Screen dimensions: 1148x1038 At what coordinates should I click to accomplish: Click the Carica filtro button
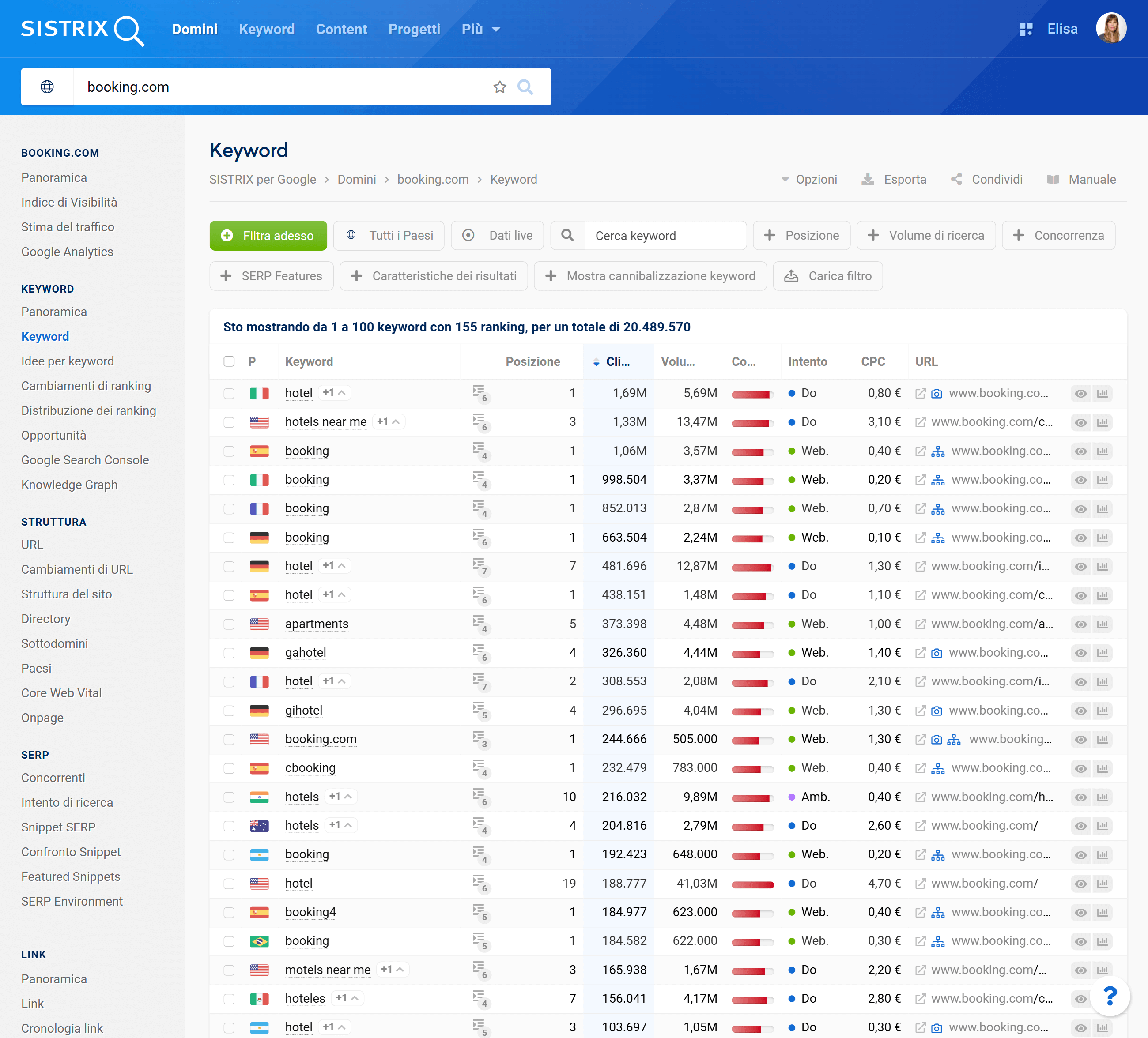coord(827,276)
